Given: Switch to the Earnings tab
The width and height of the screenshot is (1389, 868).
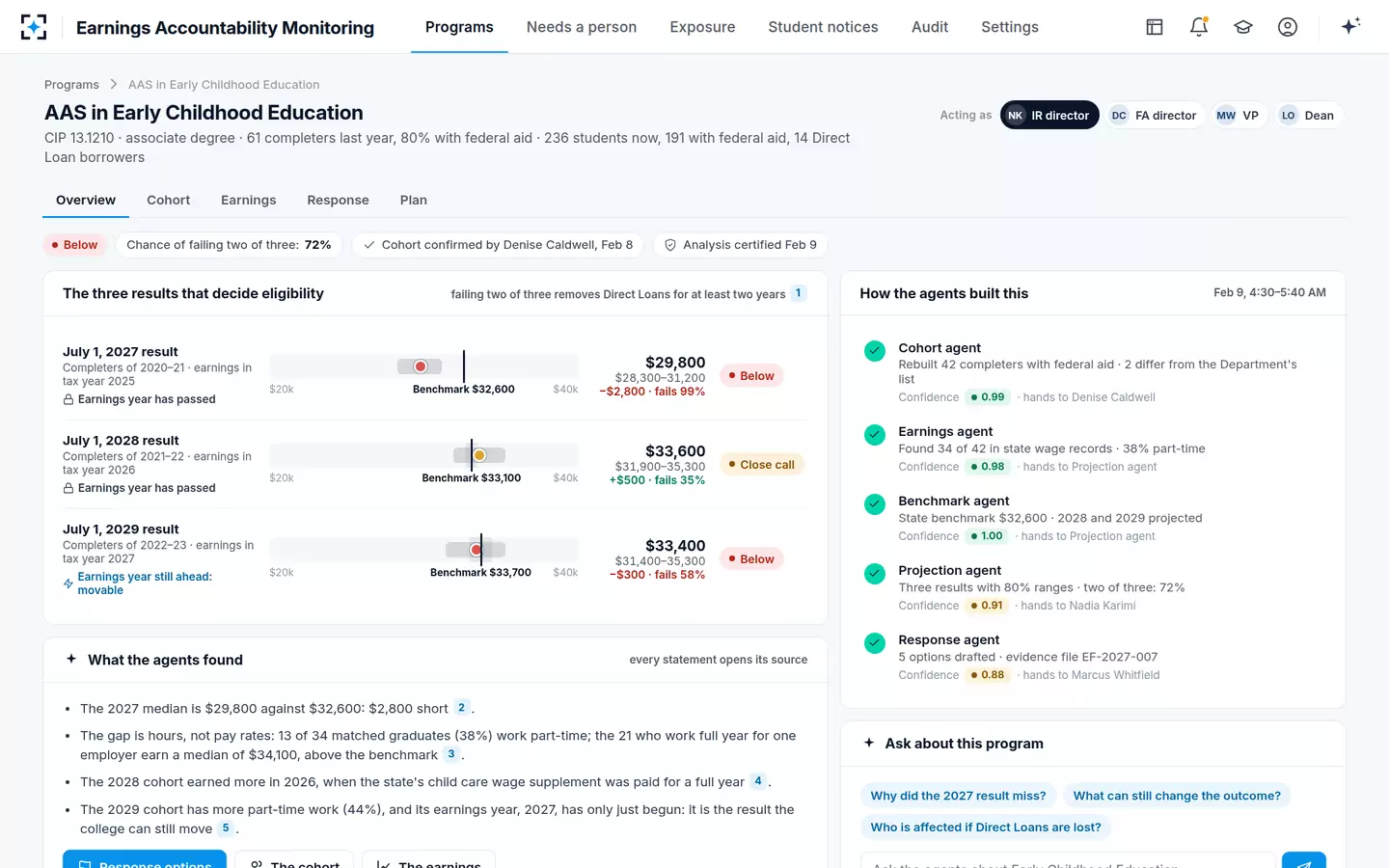Looking at the screenshot, I should 248,200.
